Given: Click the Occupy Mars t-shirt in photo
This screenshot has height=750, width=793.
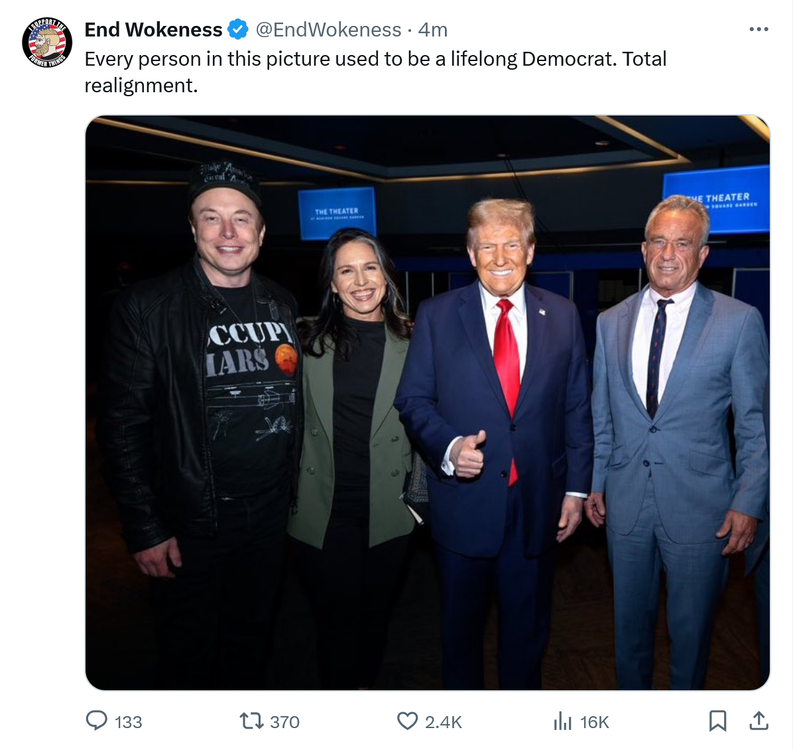Looking at the screenshot, I should point(250,380).
